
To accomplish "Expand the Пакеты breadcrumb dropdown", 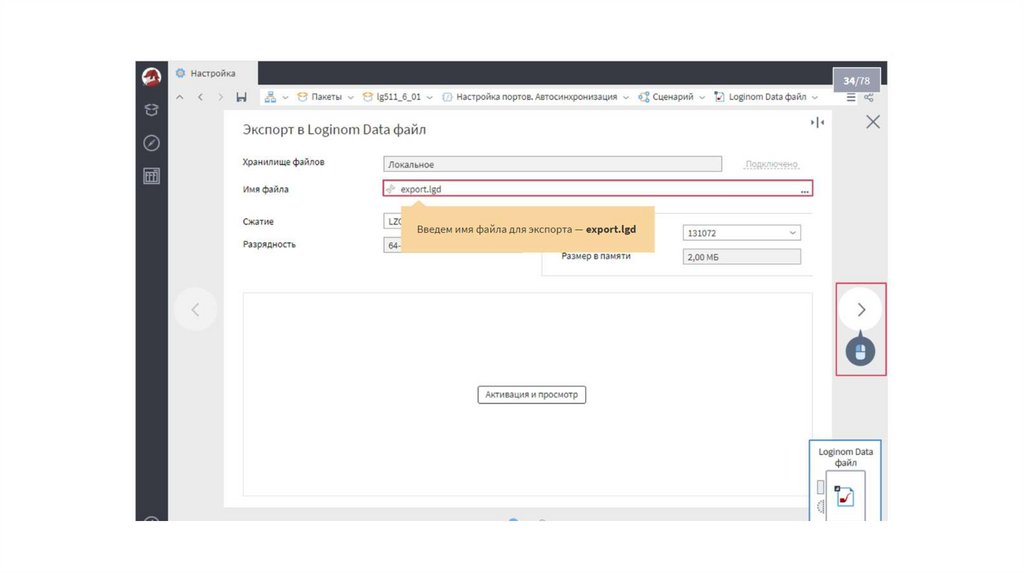I will [x=350, y=97].
